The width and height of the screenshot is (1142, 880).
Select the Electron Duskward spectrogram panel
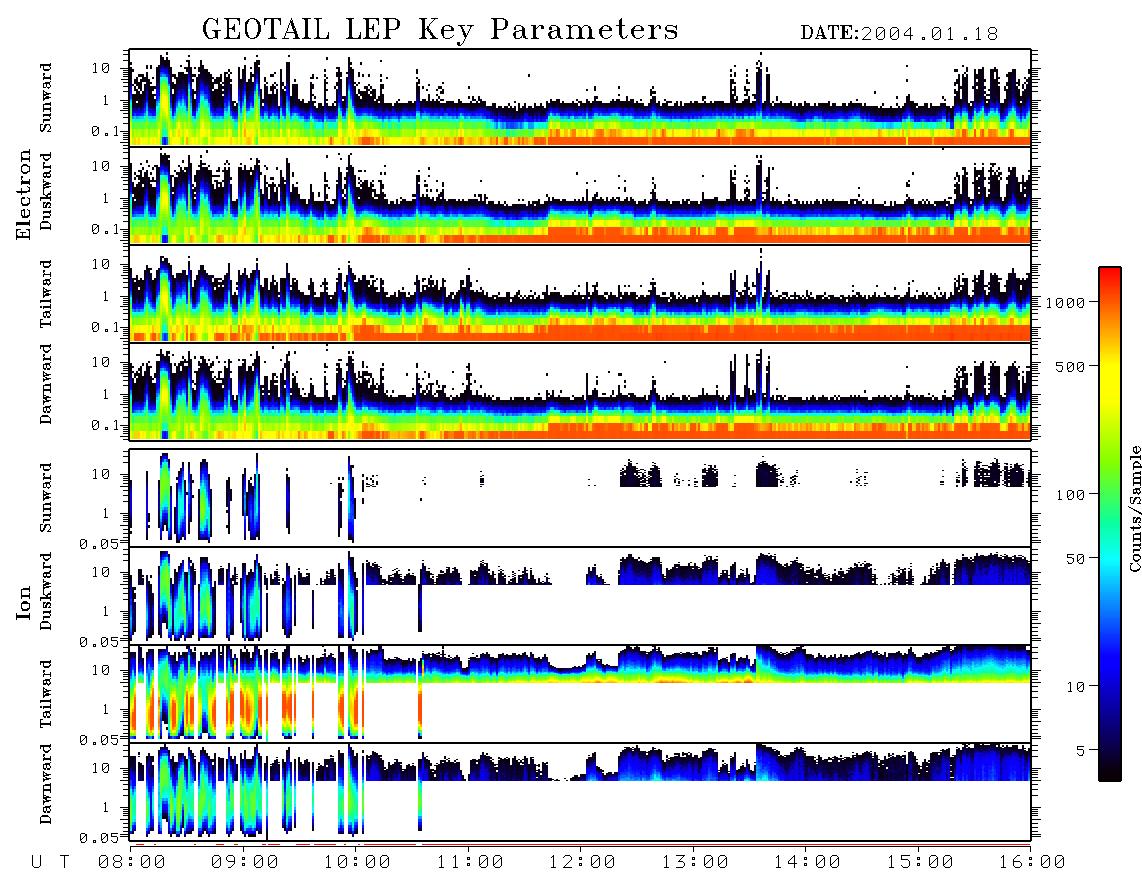[x=580, y=195]
